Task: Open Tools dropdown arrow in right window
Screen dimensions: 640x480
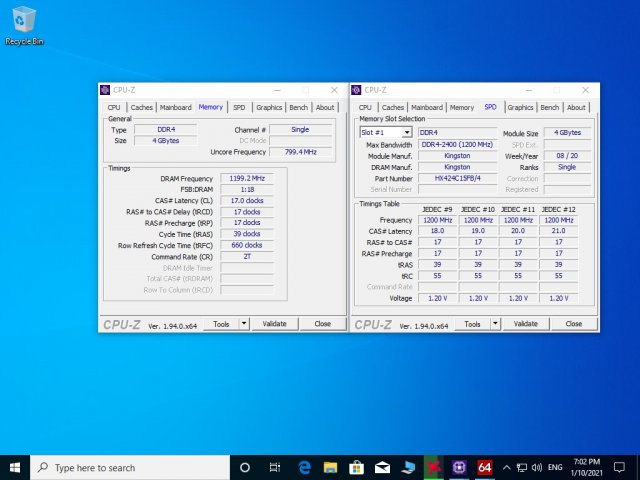Action: pyautogui.click(x=495, y=324)
